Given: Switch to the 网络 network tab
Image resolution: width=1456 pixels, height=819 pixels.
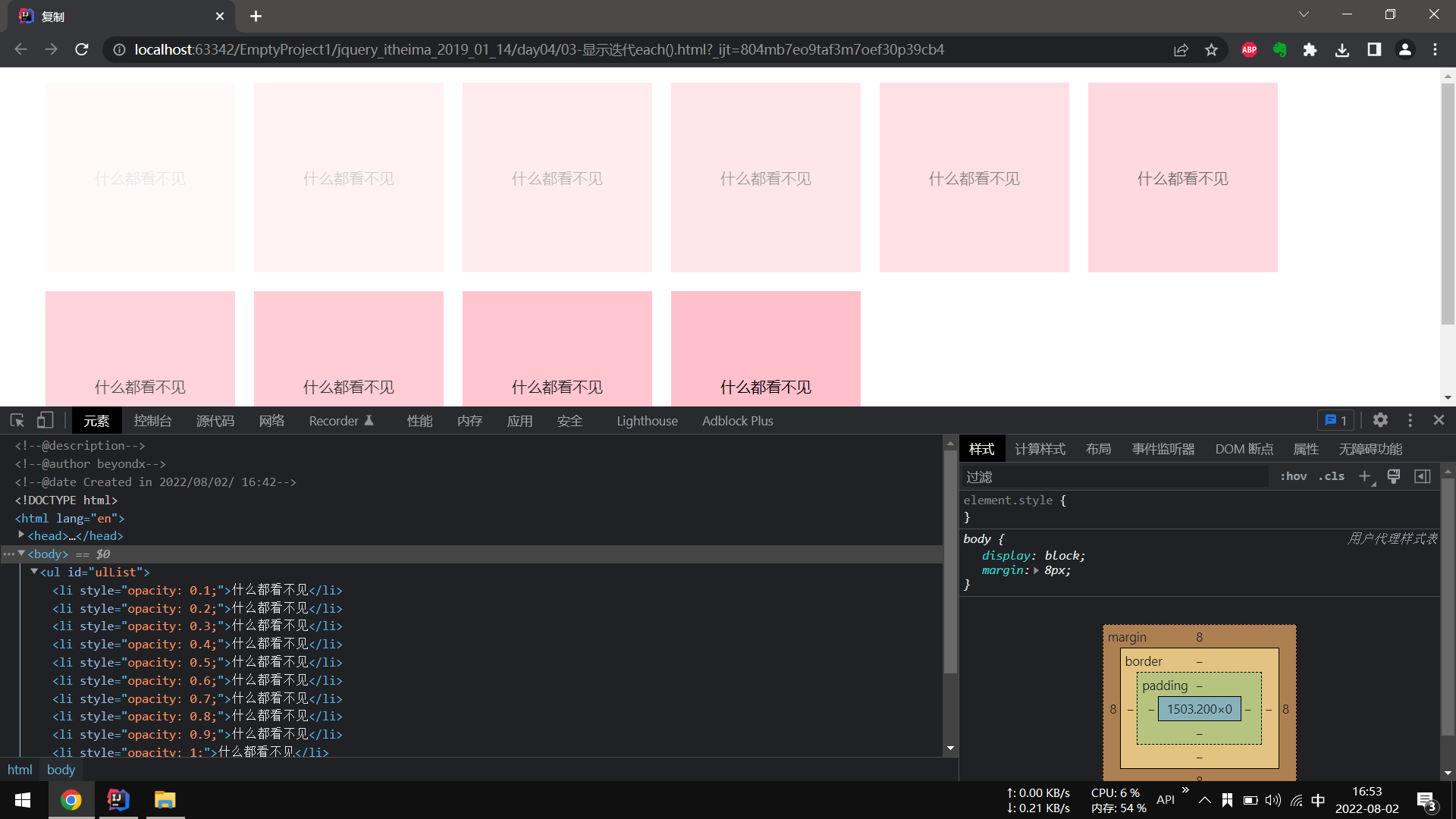Looking at the screenshot, I should [271, 421].
